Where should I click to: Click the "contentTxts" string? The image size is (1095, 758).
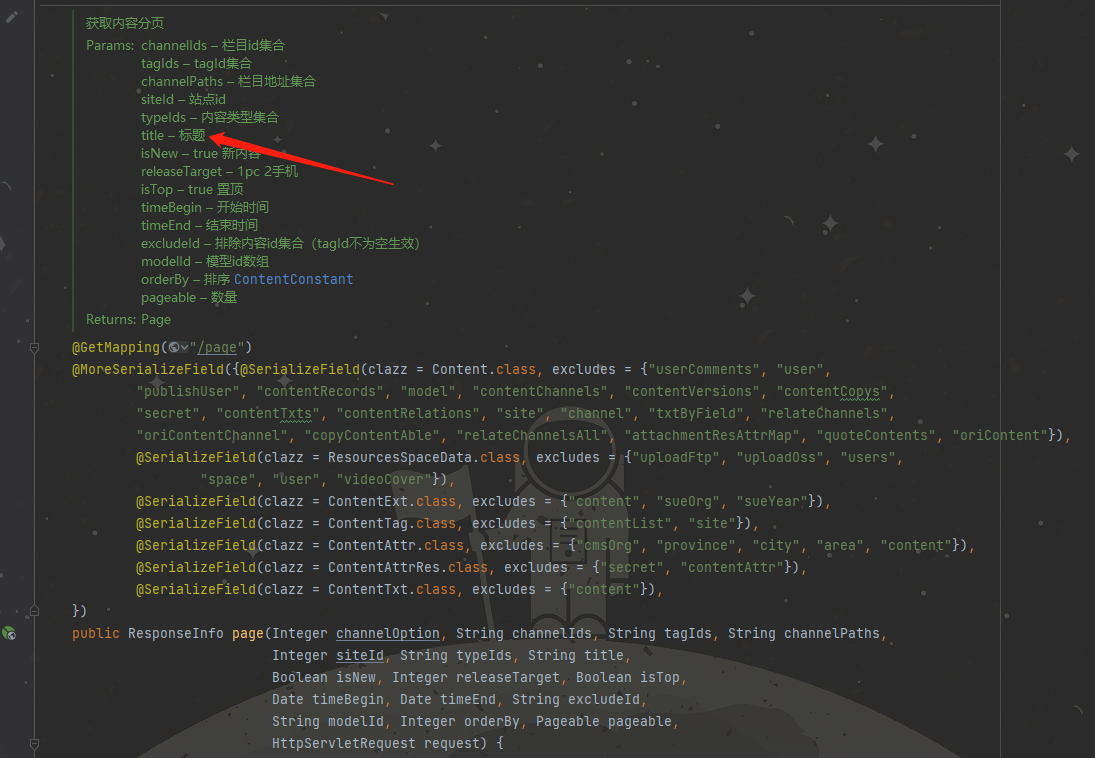coord(268,413)
